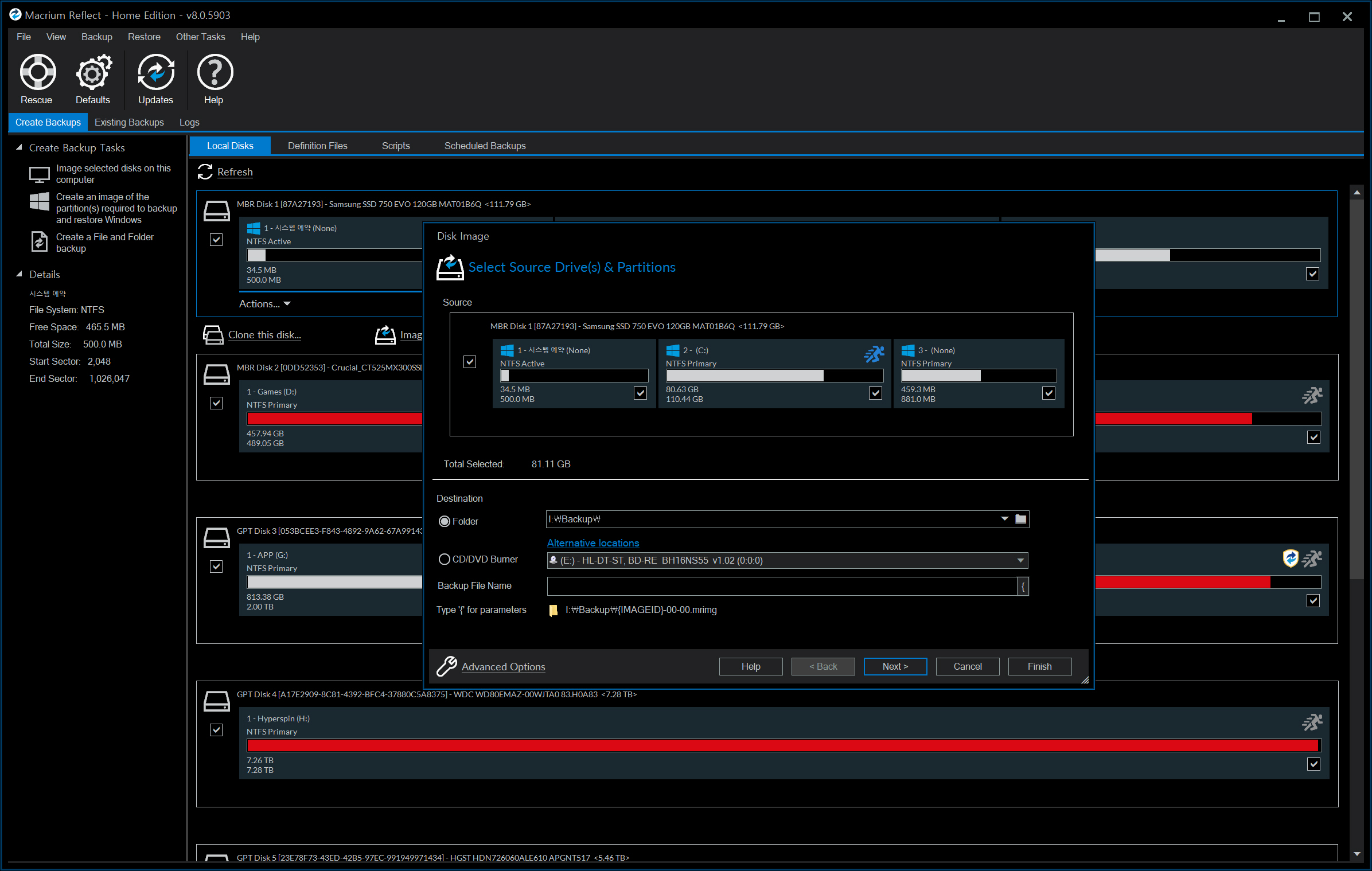This screenshot has width=1372, height=871.
Task: Collapse the Details section
Action: (19, 274)
